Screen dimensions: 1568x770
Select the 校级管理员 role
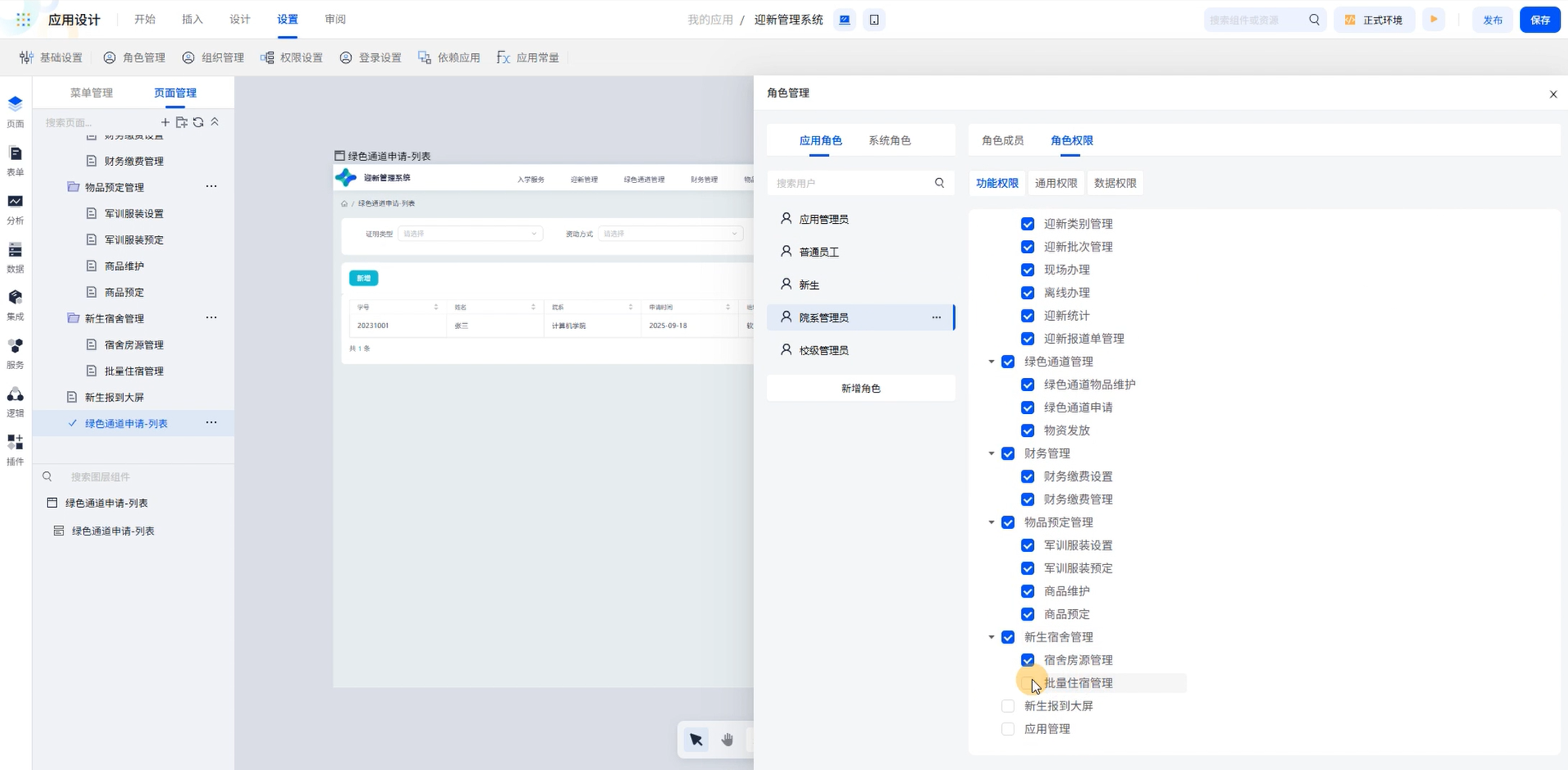click(823, 350)
